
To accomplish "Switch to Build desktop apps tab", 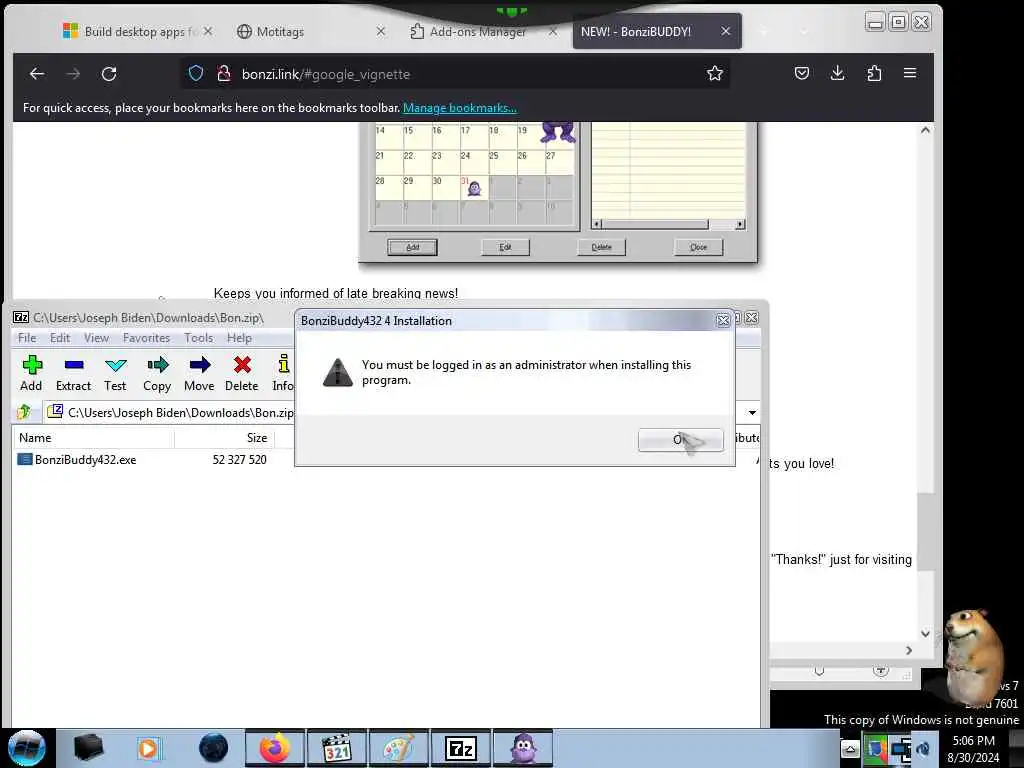I will (136, 31).
